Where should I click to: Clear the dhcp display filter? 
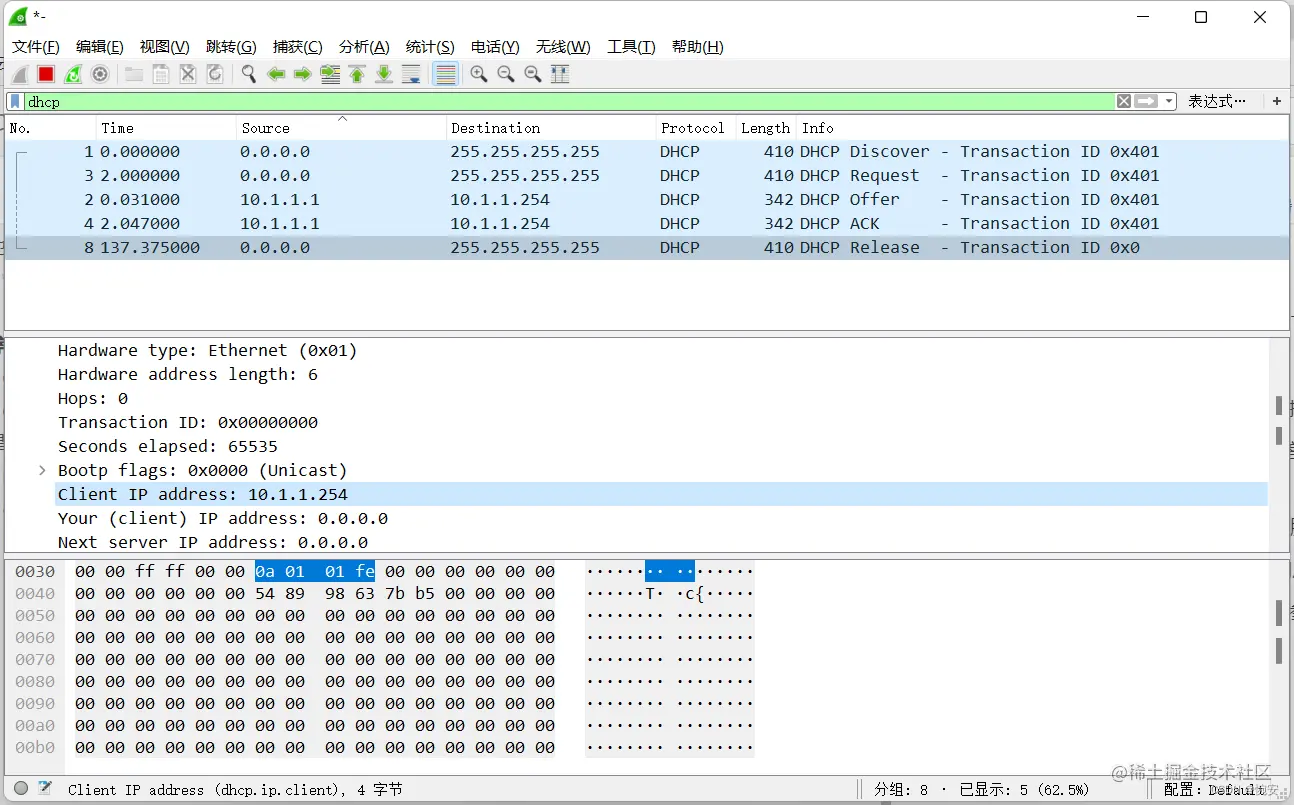click(1124, 101)
